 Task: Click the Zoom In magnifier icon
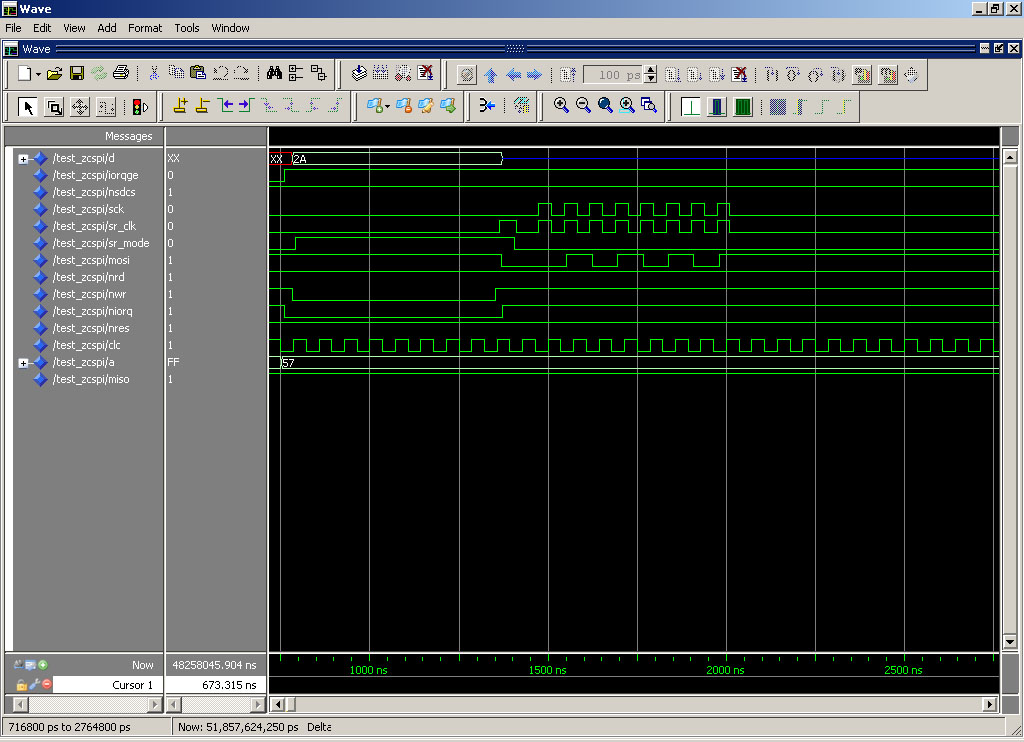click(x=561, y=106)
